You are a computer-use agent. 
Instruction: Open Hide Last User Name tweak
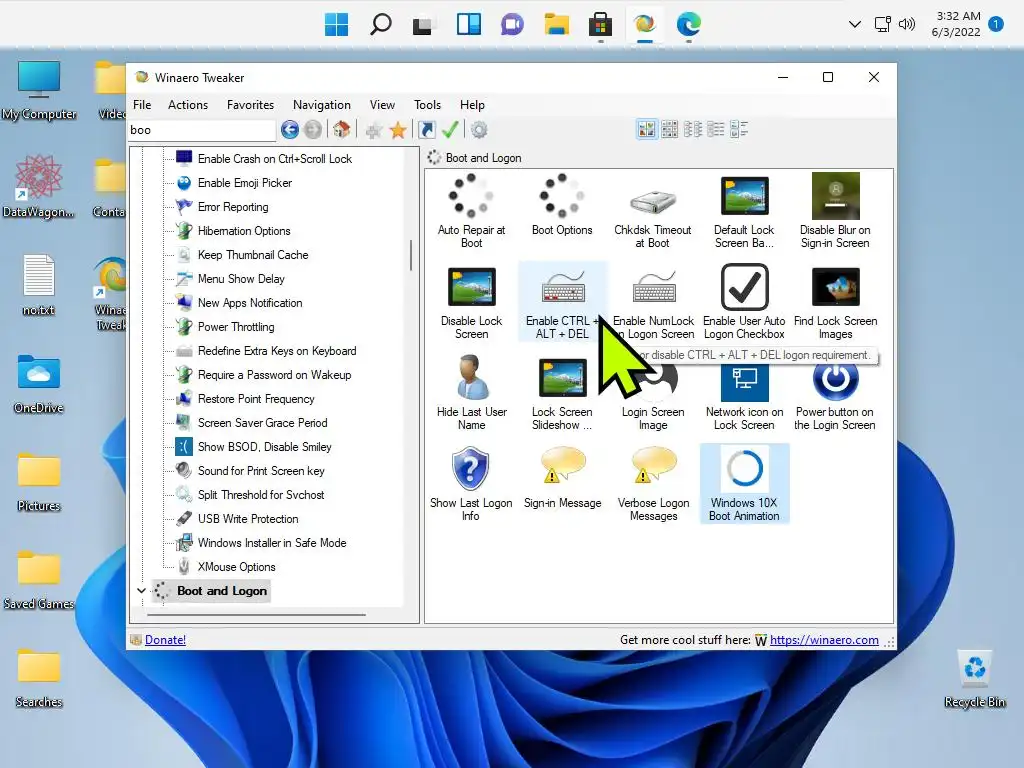tap(471, 392)
